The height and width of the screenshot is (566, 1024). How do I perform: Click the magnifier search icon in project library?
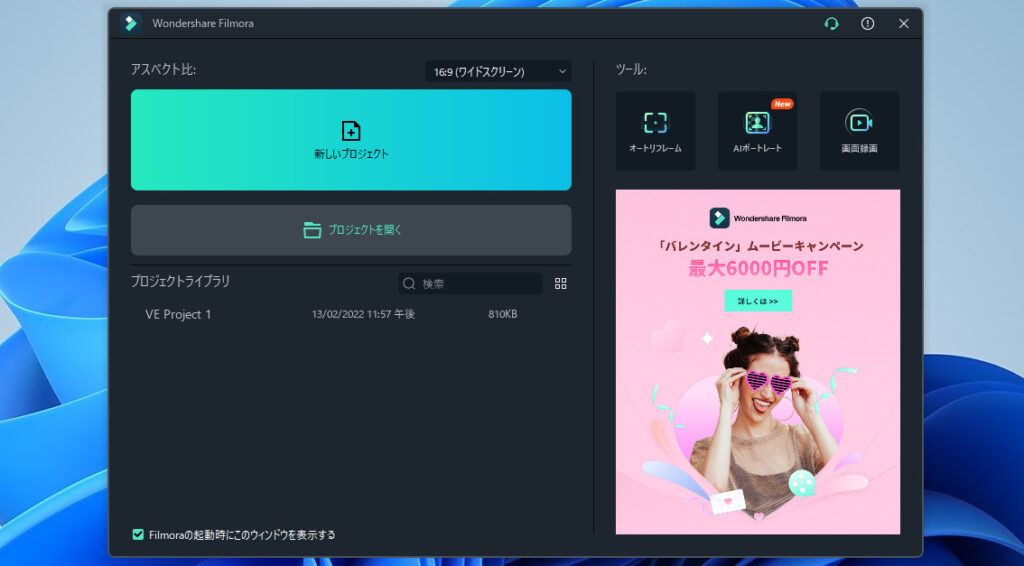[409, 283]
